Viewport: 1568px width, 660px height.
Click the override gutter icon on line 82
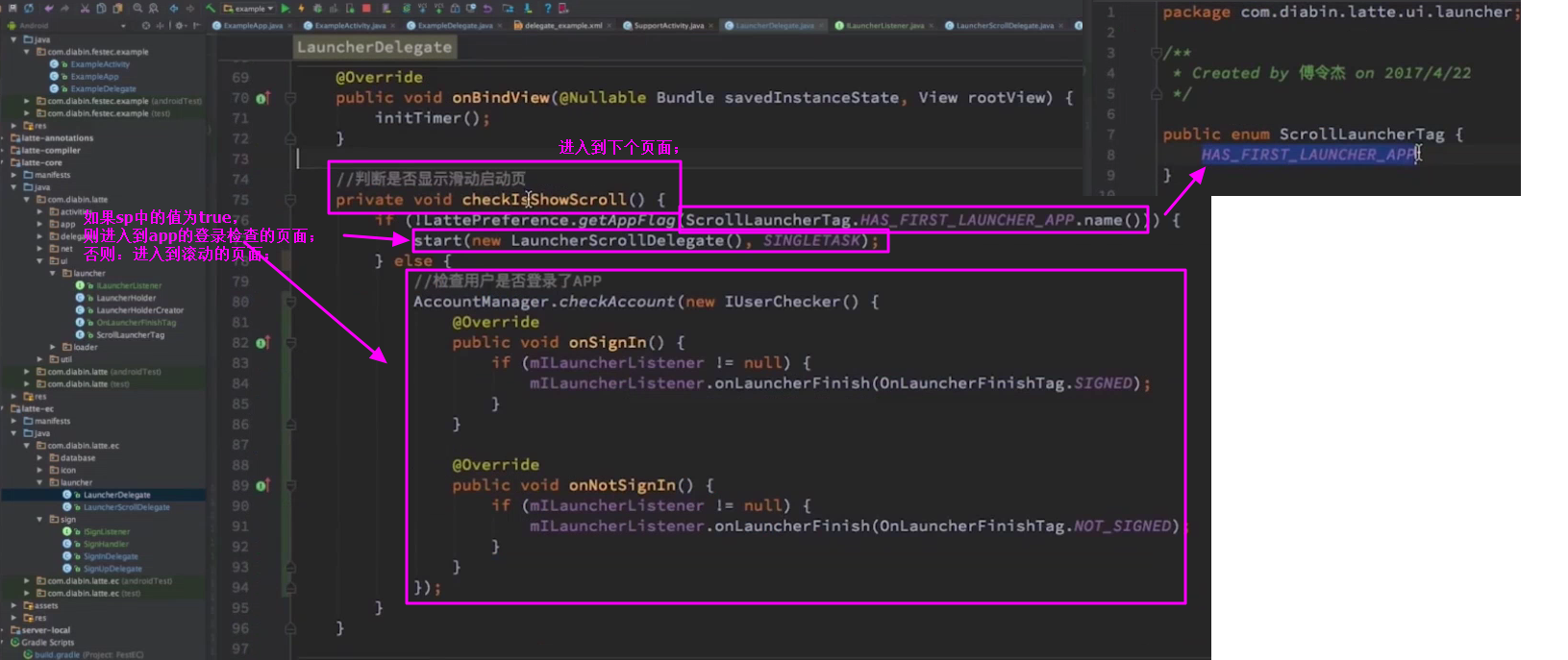point(262,343)
